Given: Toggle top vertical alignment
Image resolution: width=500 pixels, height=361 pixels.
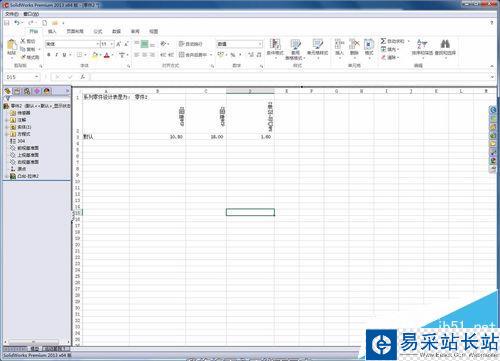Looking at the screenshot, I should 137,44.
